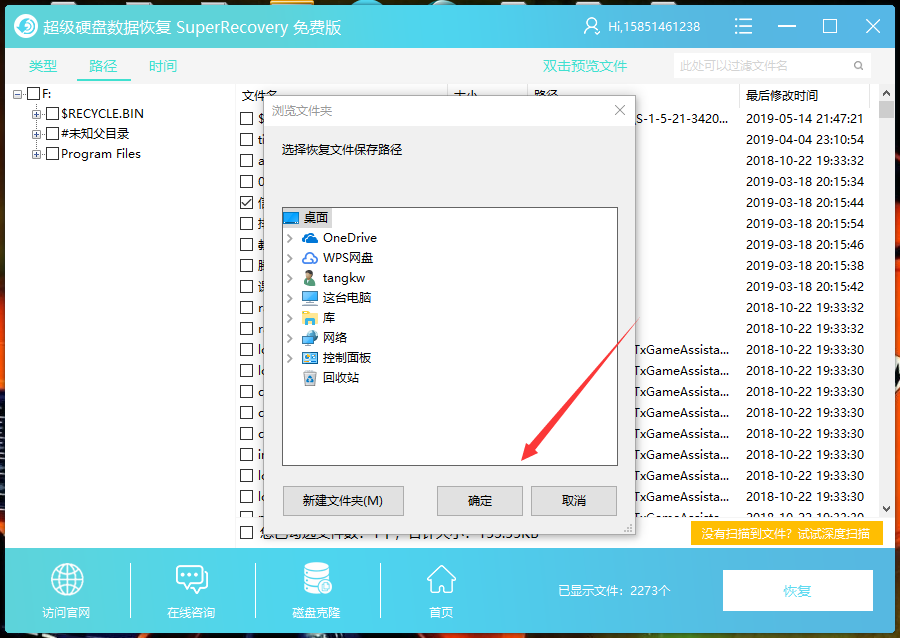Select the 库 libraries icon
The width and height of the screenshot is (900, 638).
tap(310, 318)
